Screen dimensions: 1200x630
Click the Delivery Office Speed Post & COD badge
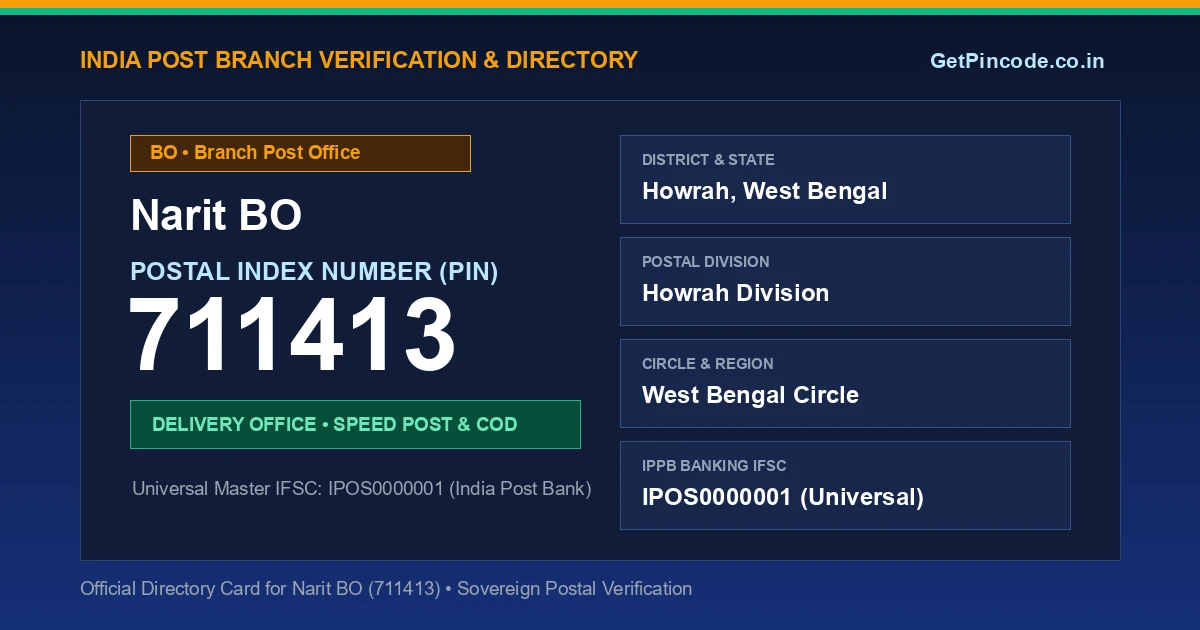355,424
